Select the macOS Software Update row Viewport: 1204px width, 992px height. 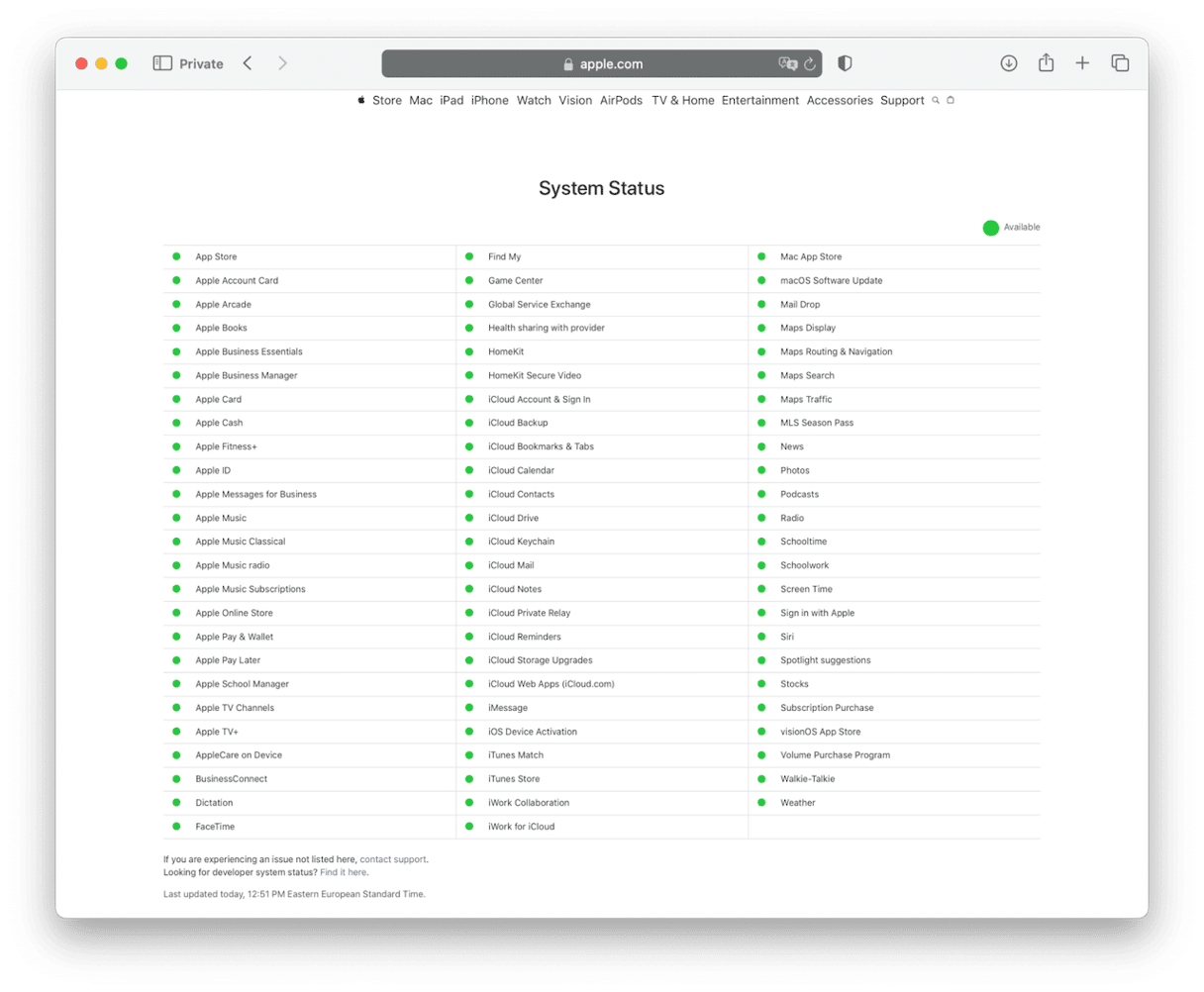point(894,280)
